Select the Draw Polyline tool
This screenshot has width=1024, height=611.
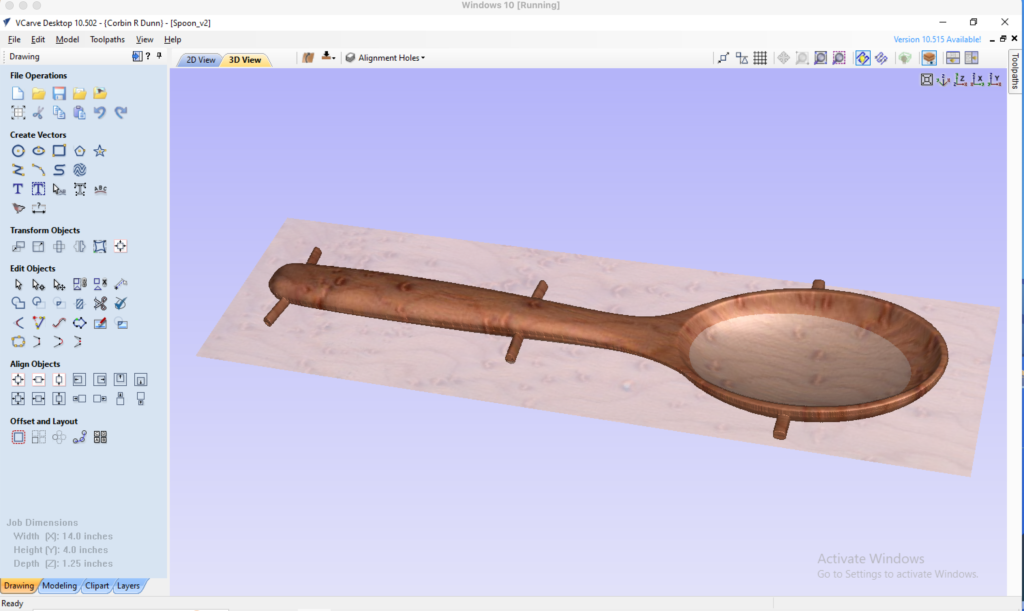tap(18, 170)
